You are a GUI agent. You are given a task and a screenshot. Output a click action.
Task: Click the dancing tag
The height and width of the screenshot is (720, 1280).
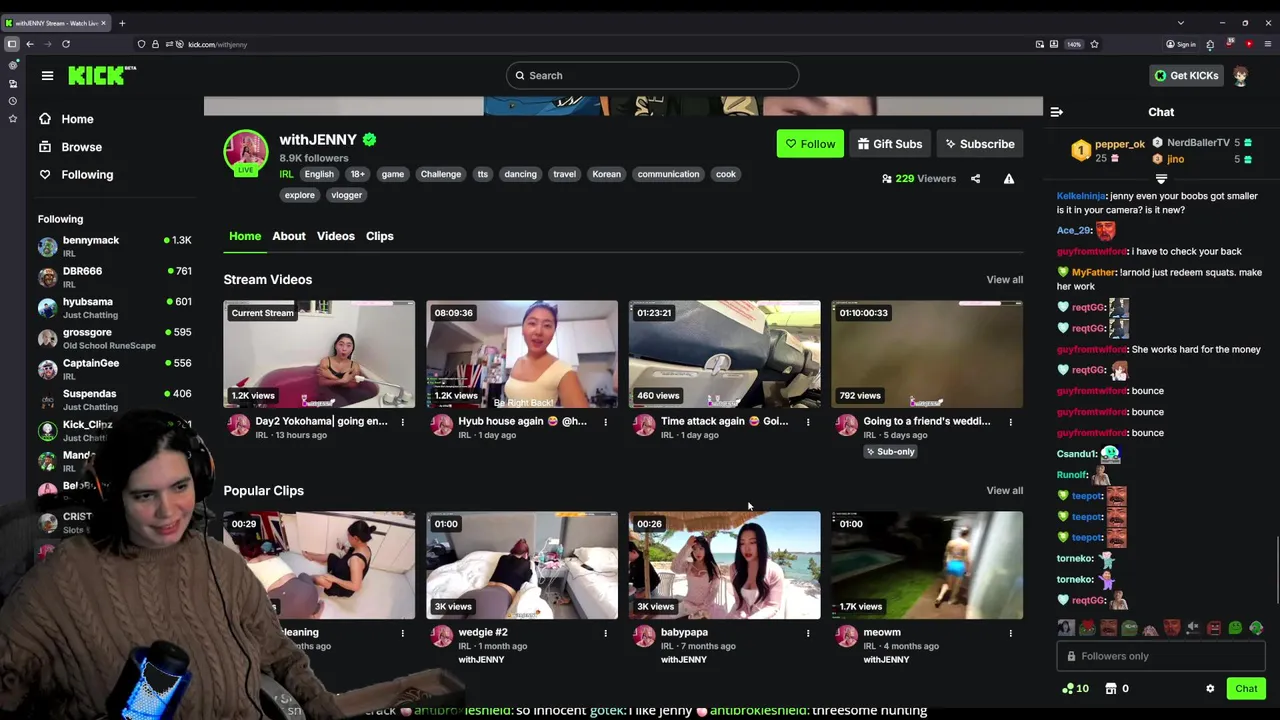pyautogui.click(x=520, y=174)
